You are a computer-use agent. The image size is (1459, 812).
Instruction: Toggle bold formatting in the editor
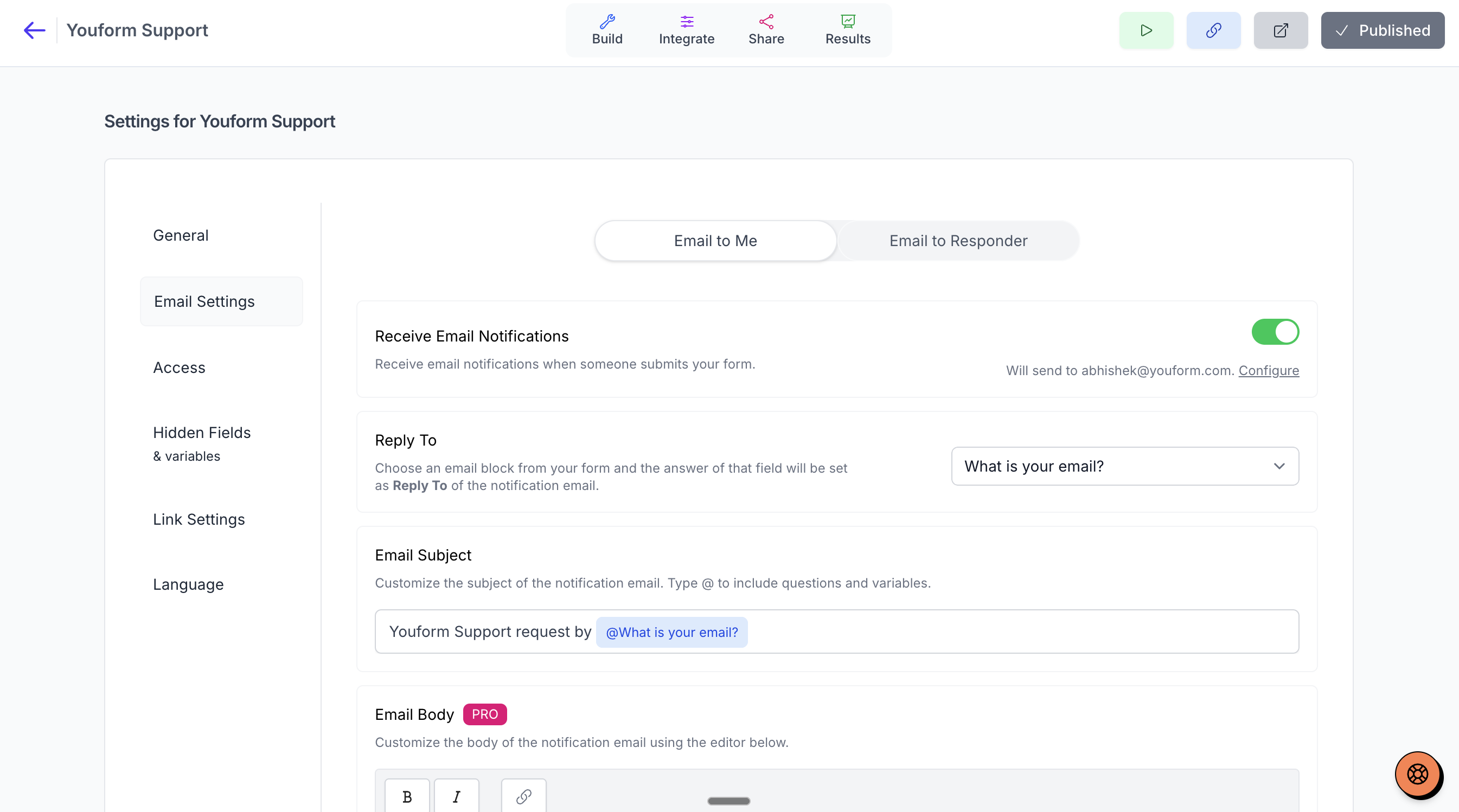click(407, 796)
